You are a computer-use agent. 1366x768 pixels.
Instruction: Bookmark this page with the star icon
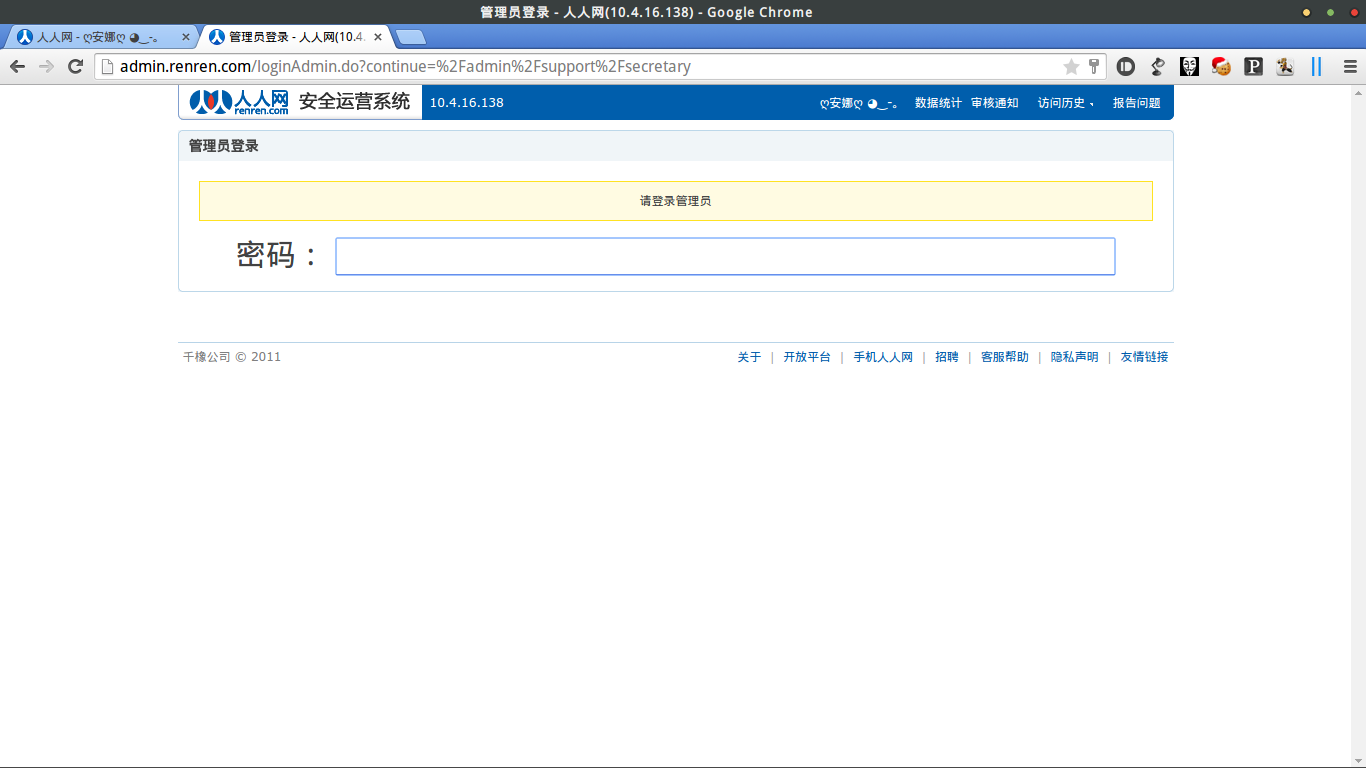tap(1071, 67)
